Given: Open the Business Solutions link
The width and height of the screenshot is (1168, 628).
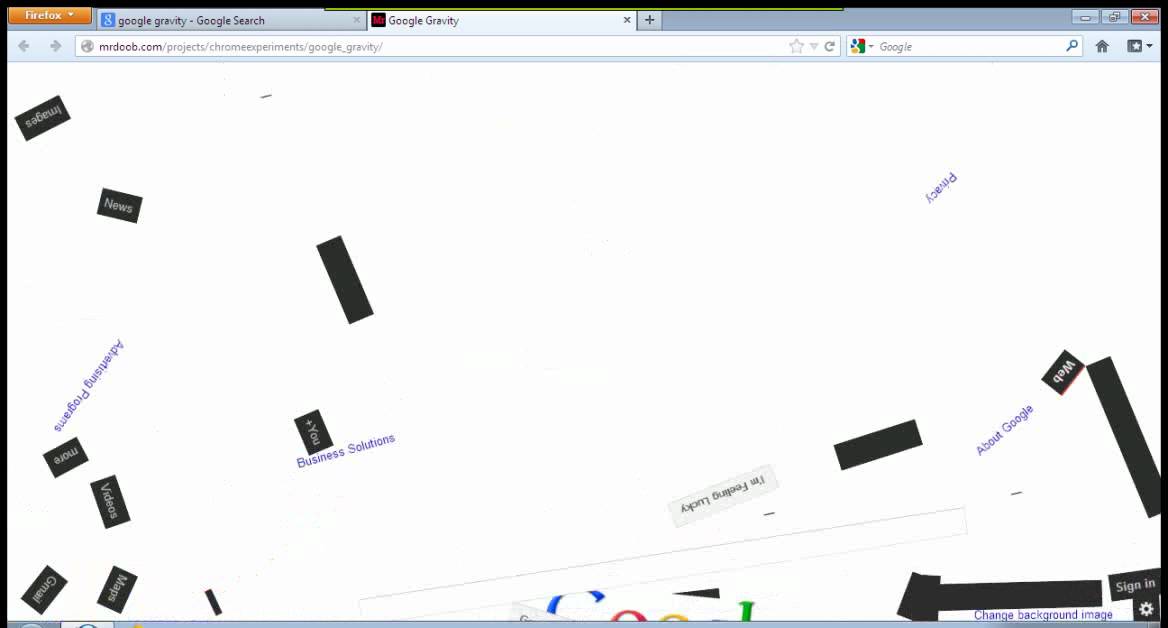Looking at the screenshot, I should (346, 451).
